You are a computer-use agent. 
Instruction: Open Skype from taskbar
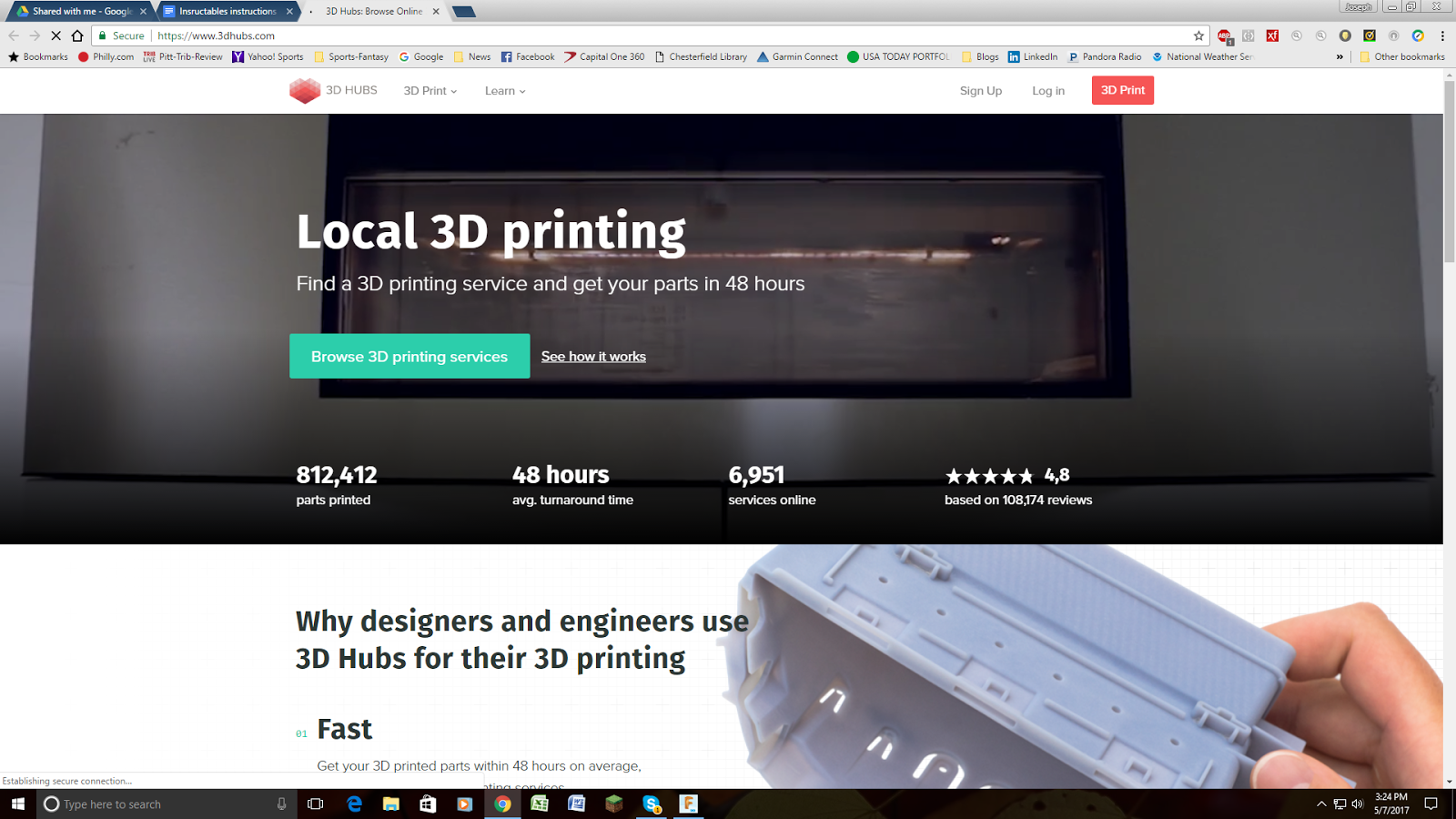pyautogui.click(x=652, y=804)
